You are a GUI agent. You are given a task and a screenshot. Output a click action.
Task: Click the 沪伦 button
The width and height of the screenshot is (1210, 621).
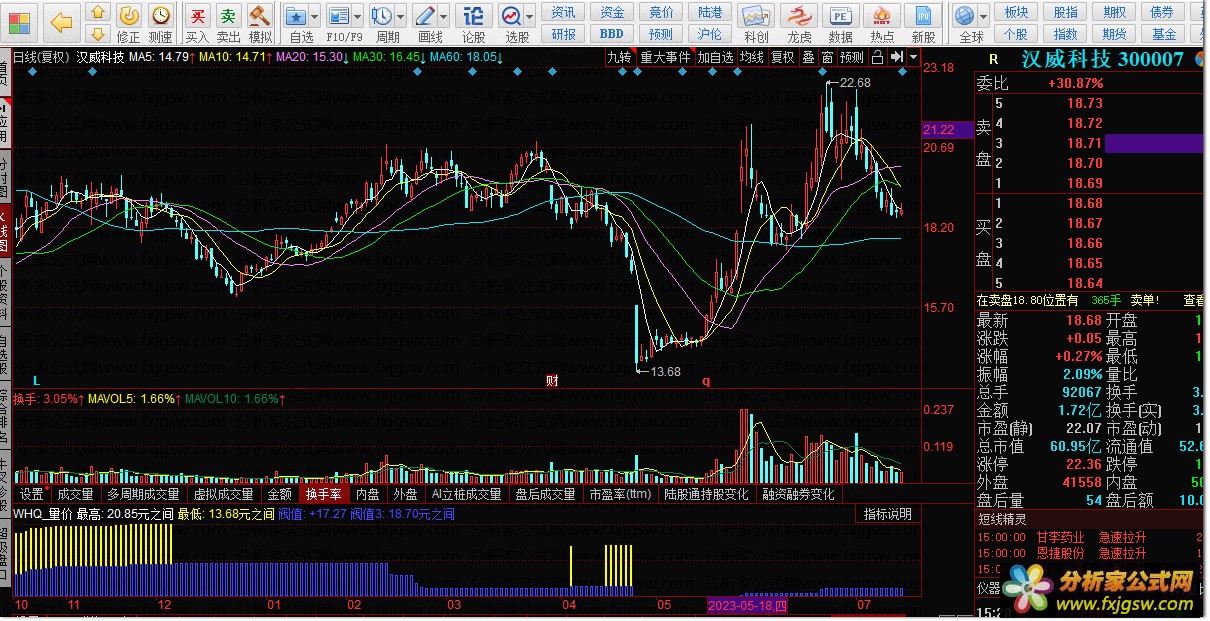tap(710, 34)
